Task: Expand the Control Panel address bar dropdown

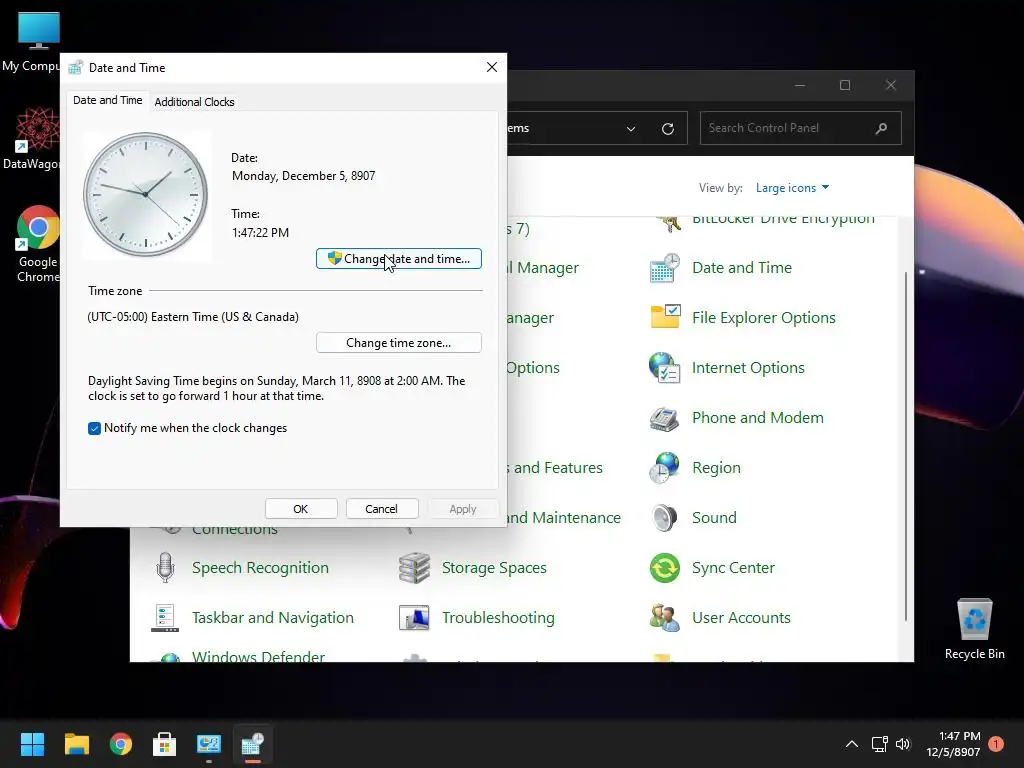Action: point(631,129)
